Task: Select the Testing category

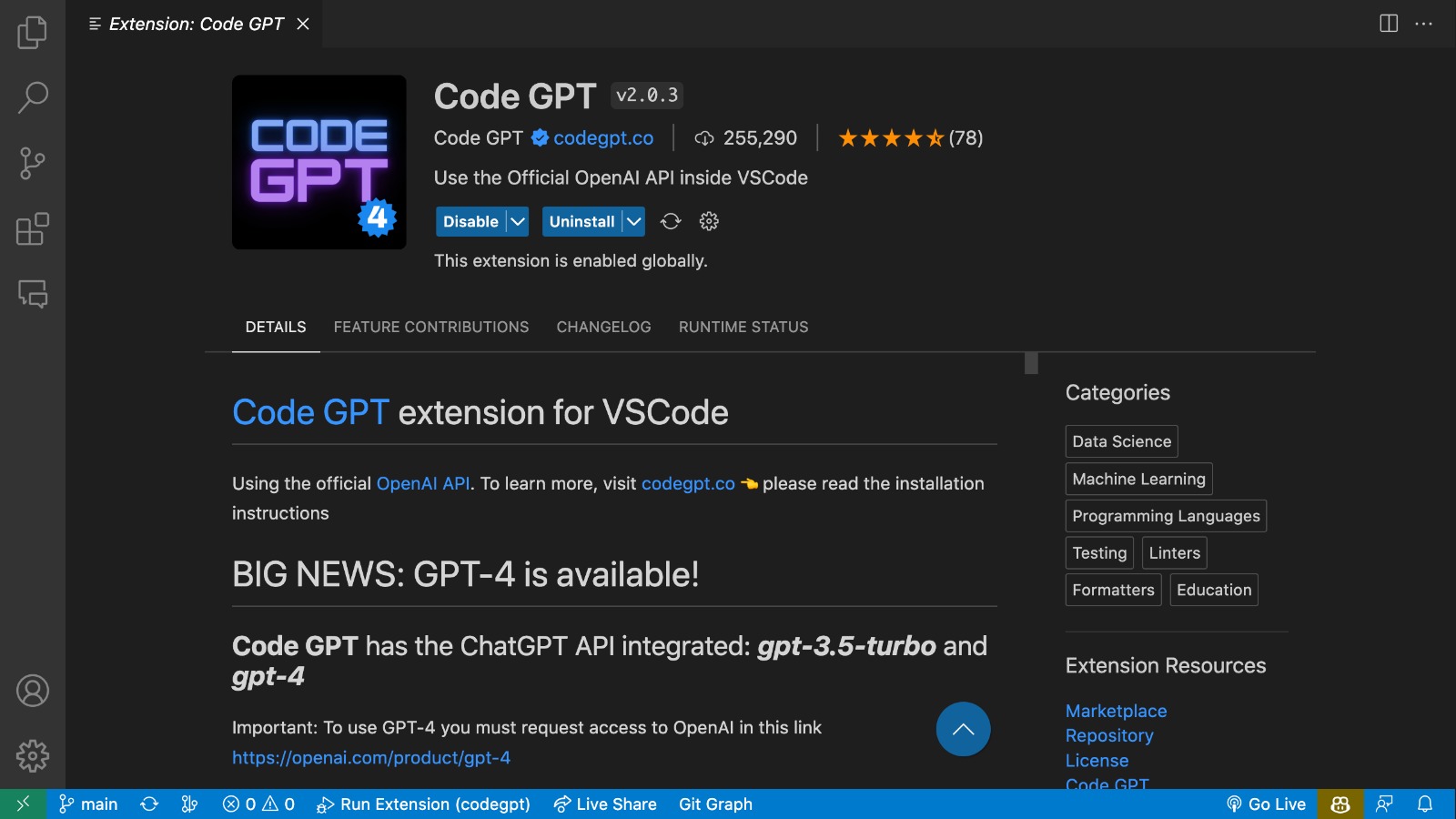Action: 1099,552
